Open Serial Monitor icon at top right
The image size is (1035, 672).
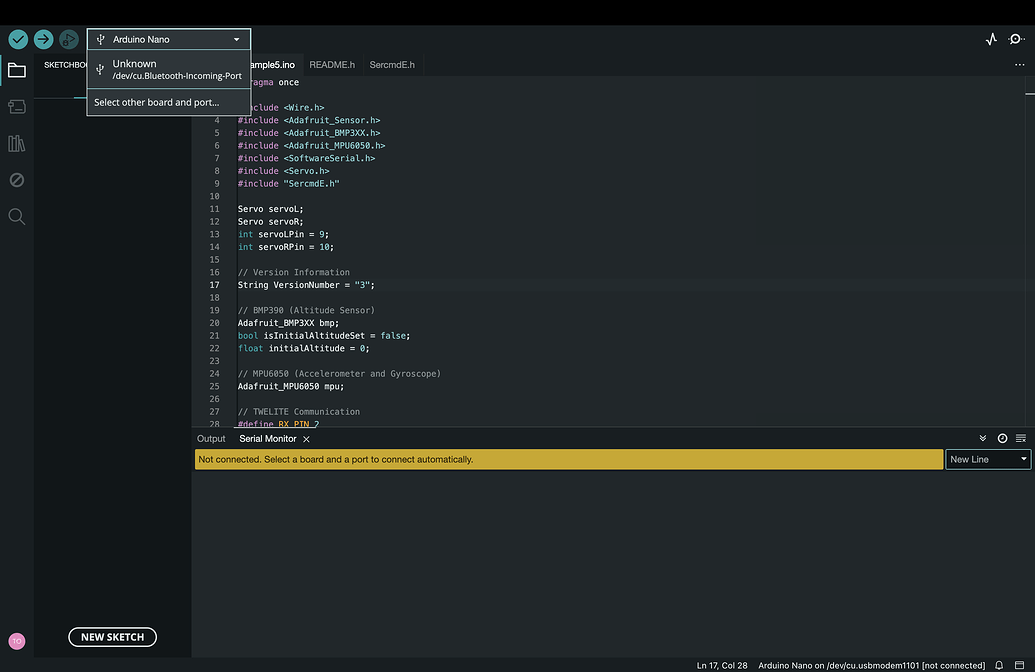(x=1016, y=39)
